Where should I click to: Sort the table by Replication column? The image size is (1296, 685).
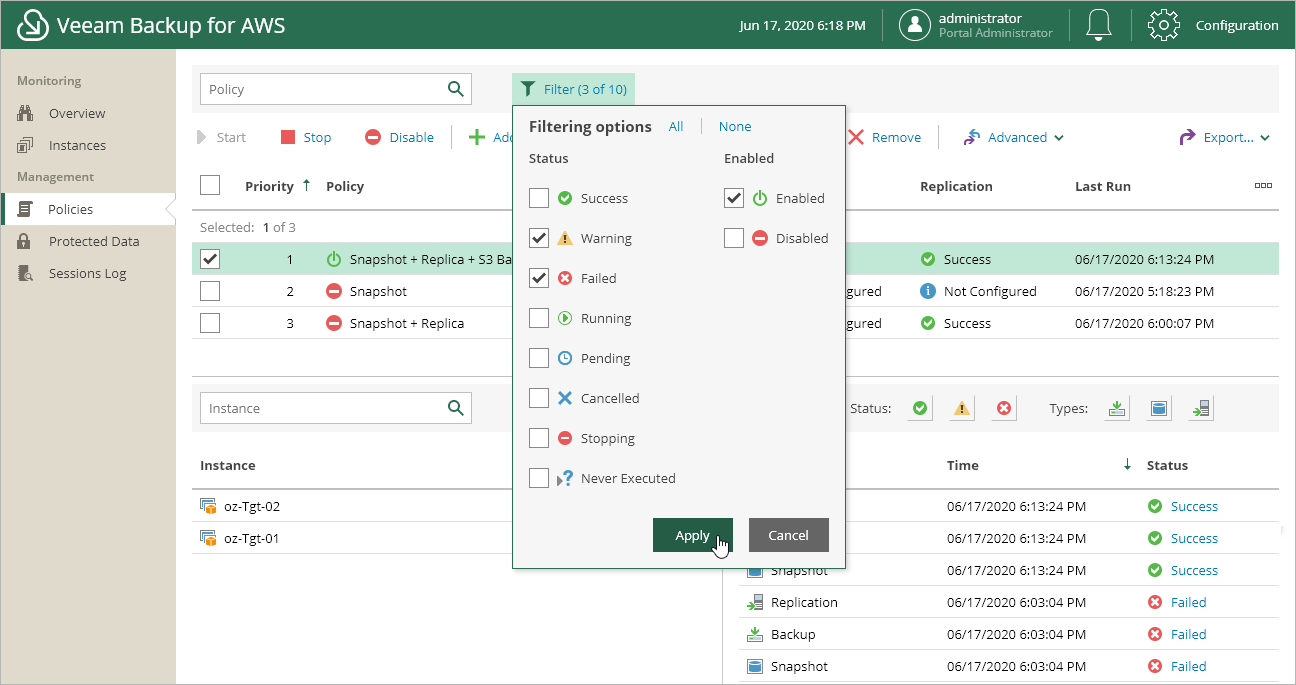(956, 186)
